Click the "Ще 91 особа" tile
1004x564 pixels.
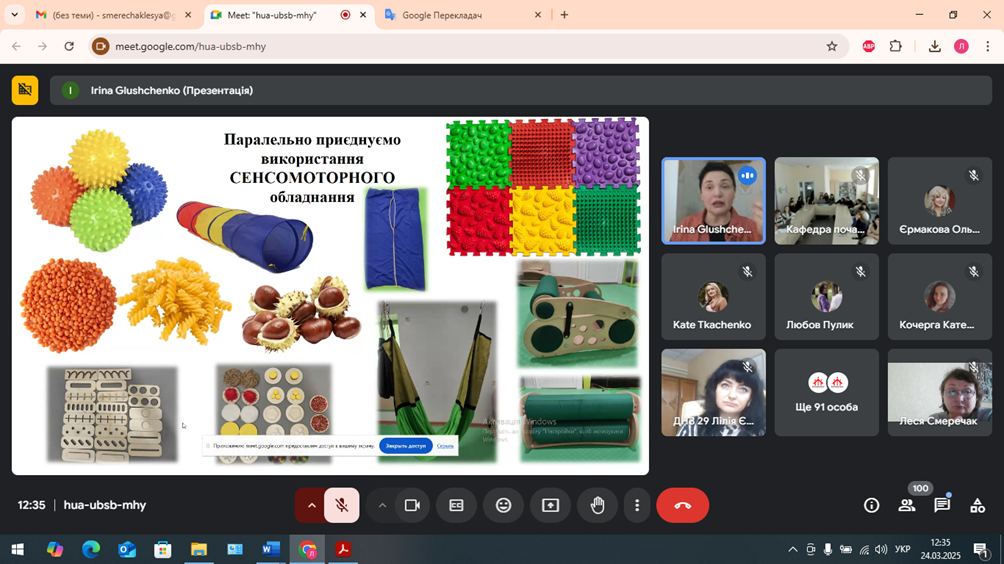(826, 393)
